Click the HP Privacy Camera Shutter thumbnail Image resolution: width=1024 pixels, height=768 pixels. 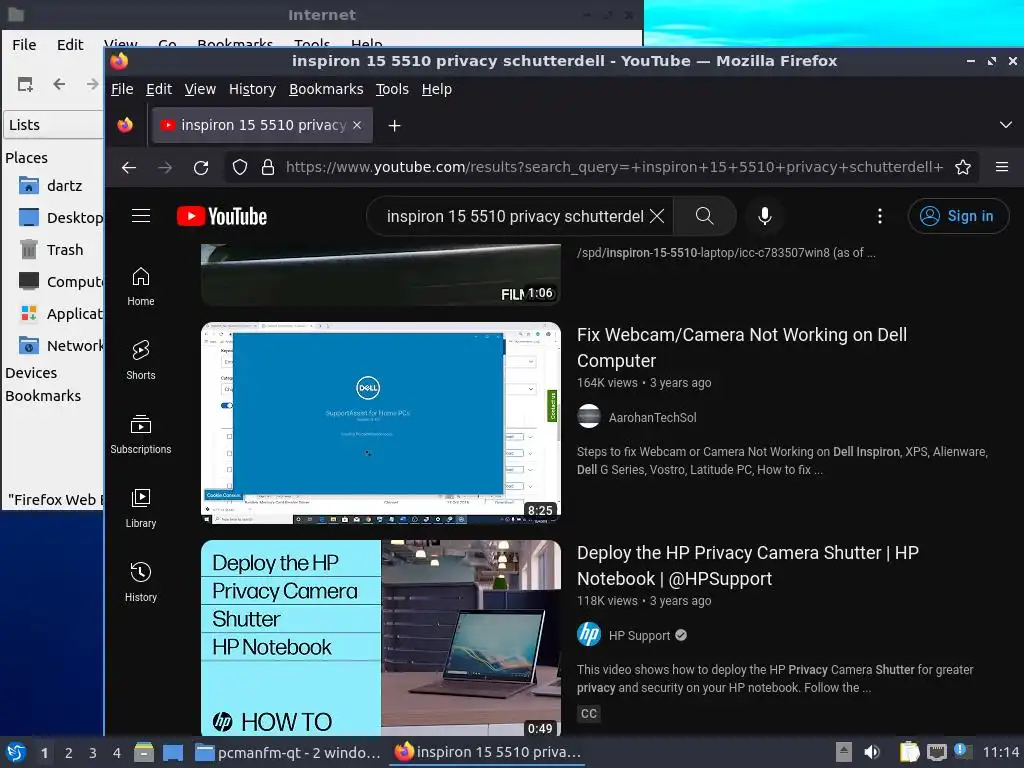click(x=381, y=638)
